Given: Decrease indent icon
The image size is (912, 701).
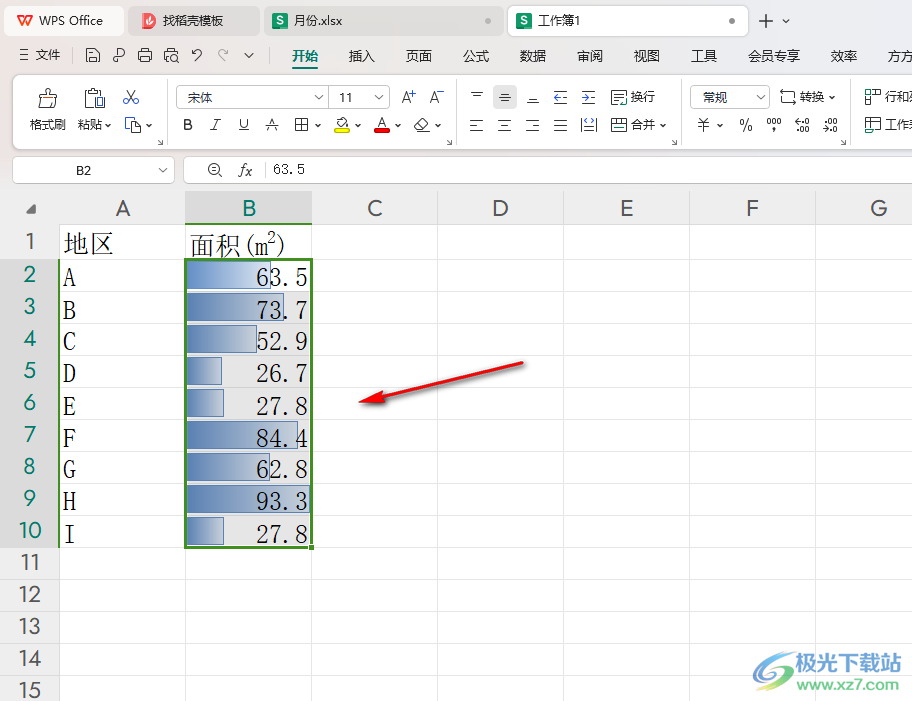Looking at the screenshot, I should (560, 97).
